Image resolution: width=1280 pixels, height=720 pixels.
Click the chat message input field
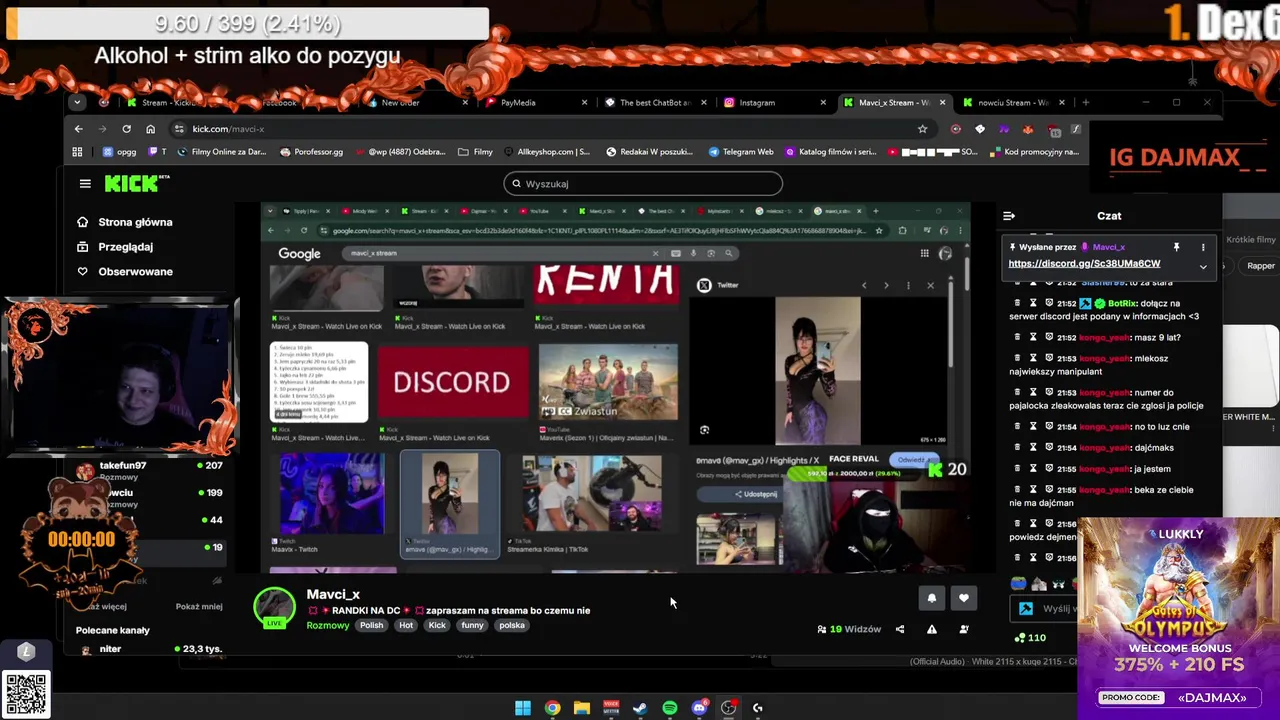click(x=1059, y=608)
